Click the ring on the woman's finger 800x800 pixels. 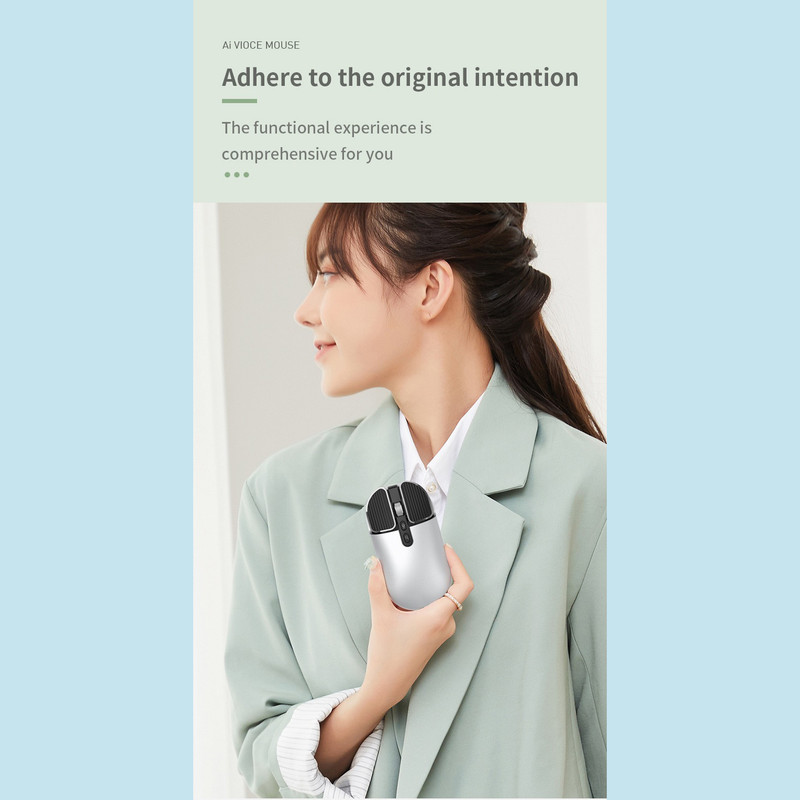pyautogui.click(x=454, y=601)
